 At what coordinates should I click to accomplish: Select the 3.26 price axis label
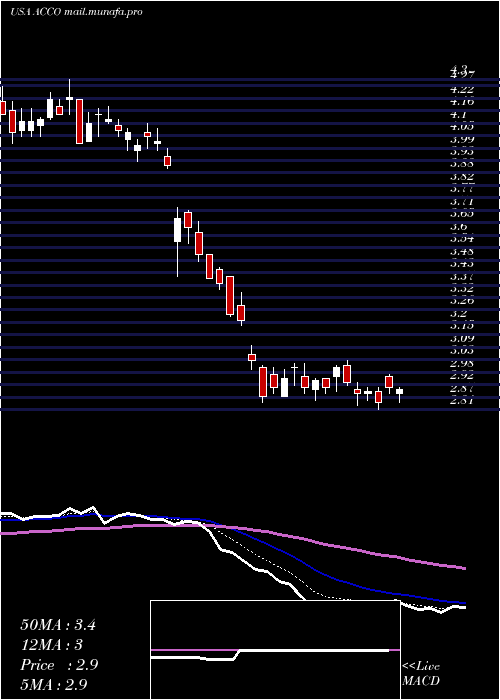[462, 301]
